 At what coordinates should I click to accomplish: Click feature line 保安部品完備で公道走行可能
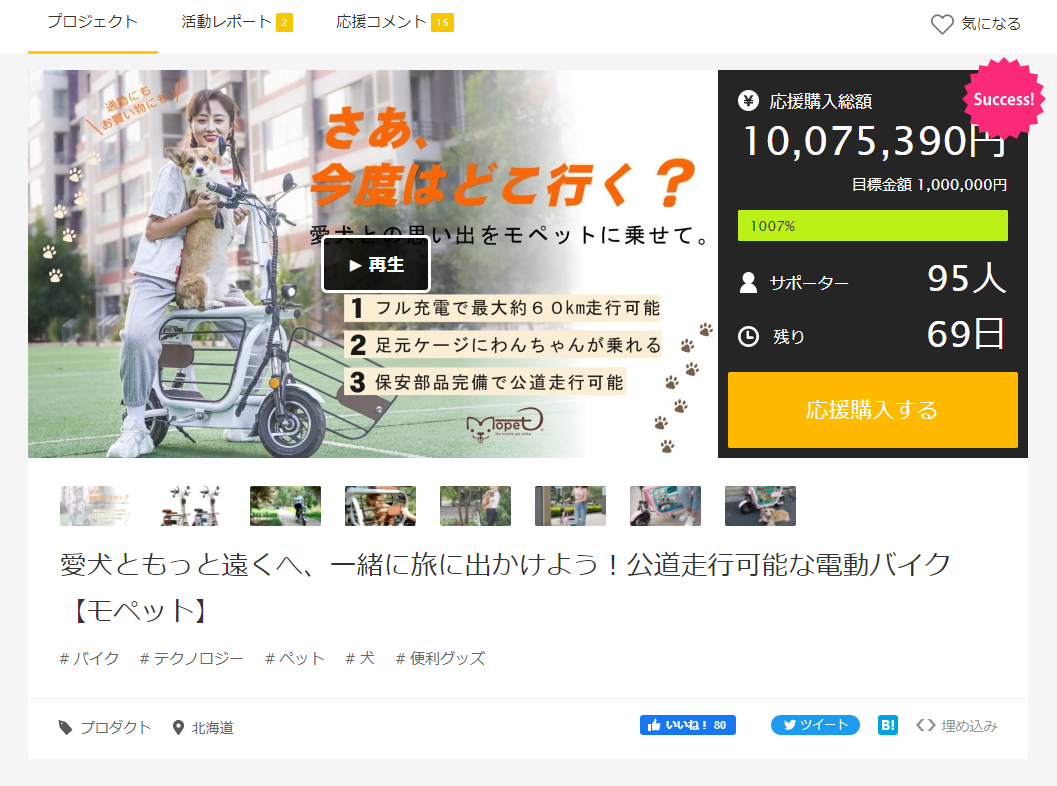[x=486, y=382]
